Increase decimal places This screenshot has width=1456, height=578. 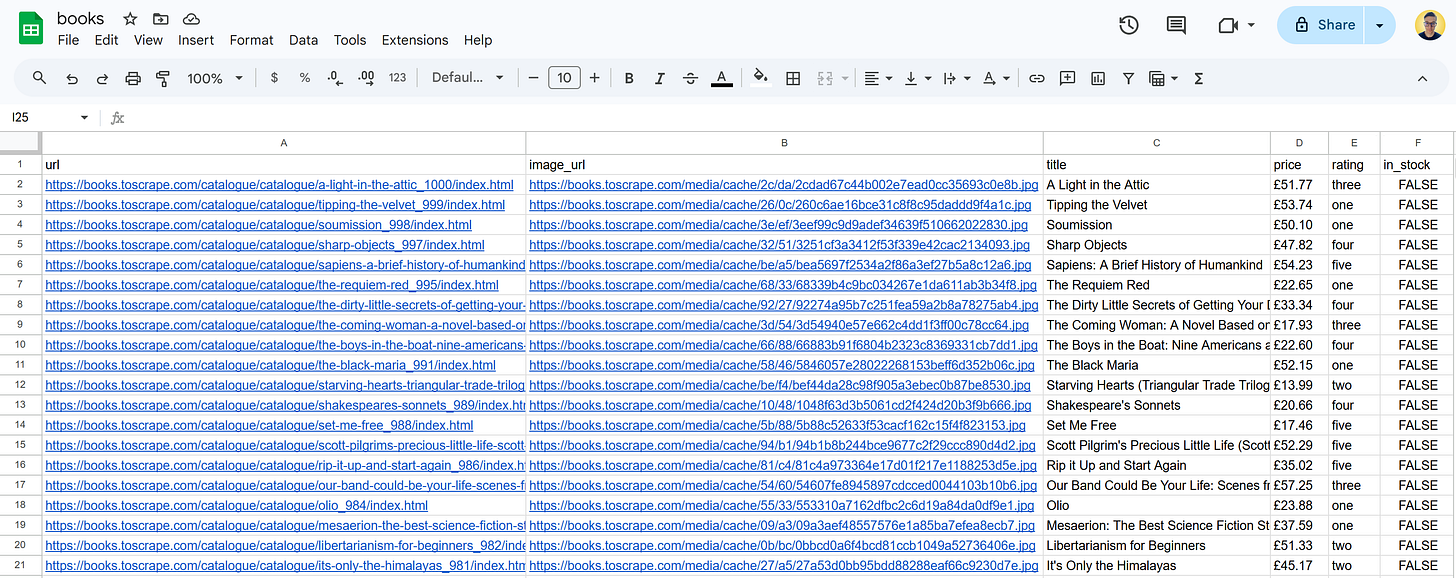tap(366, 78)
